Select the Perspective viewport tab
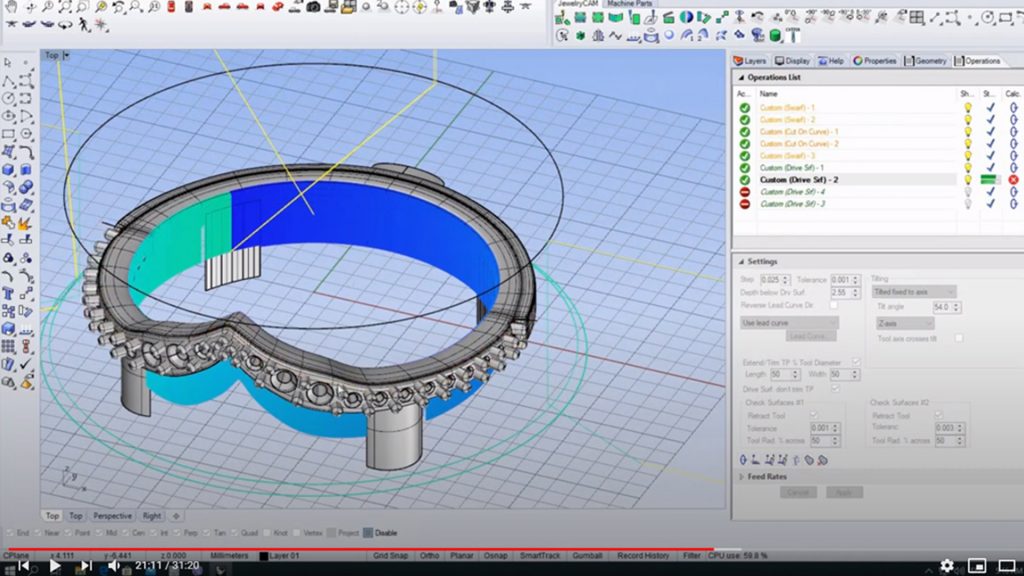This screenshot has height=576, width=1024. pos(112,516)
